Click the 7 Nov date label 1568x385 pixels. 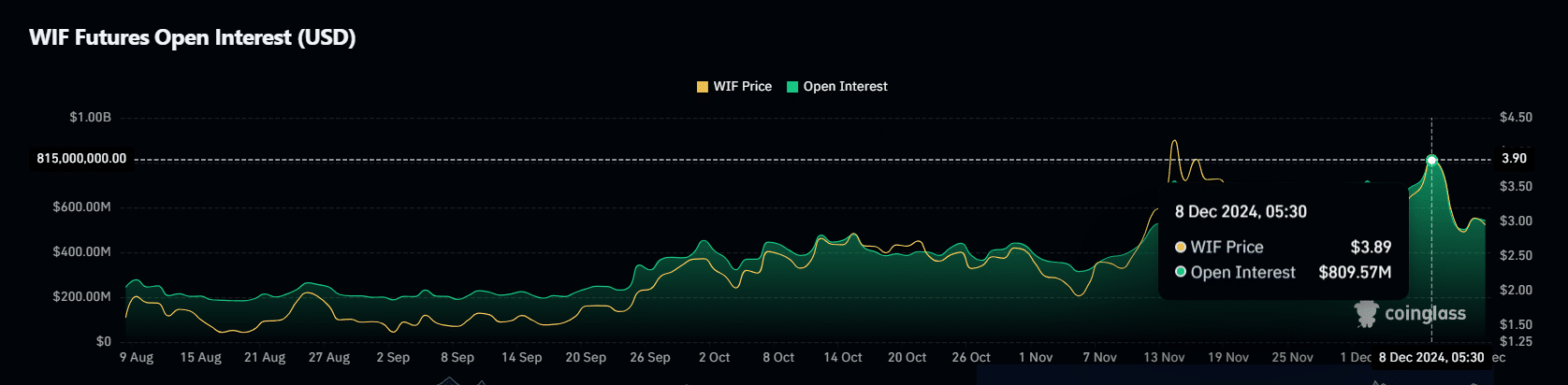(1099, 357)
